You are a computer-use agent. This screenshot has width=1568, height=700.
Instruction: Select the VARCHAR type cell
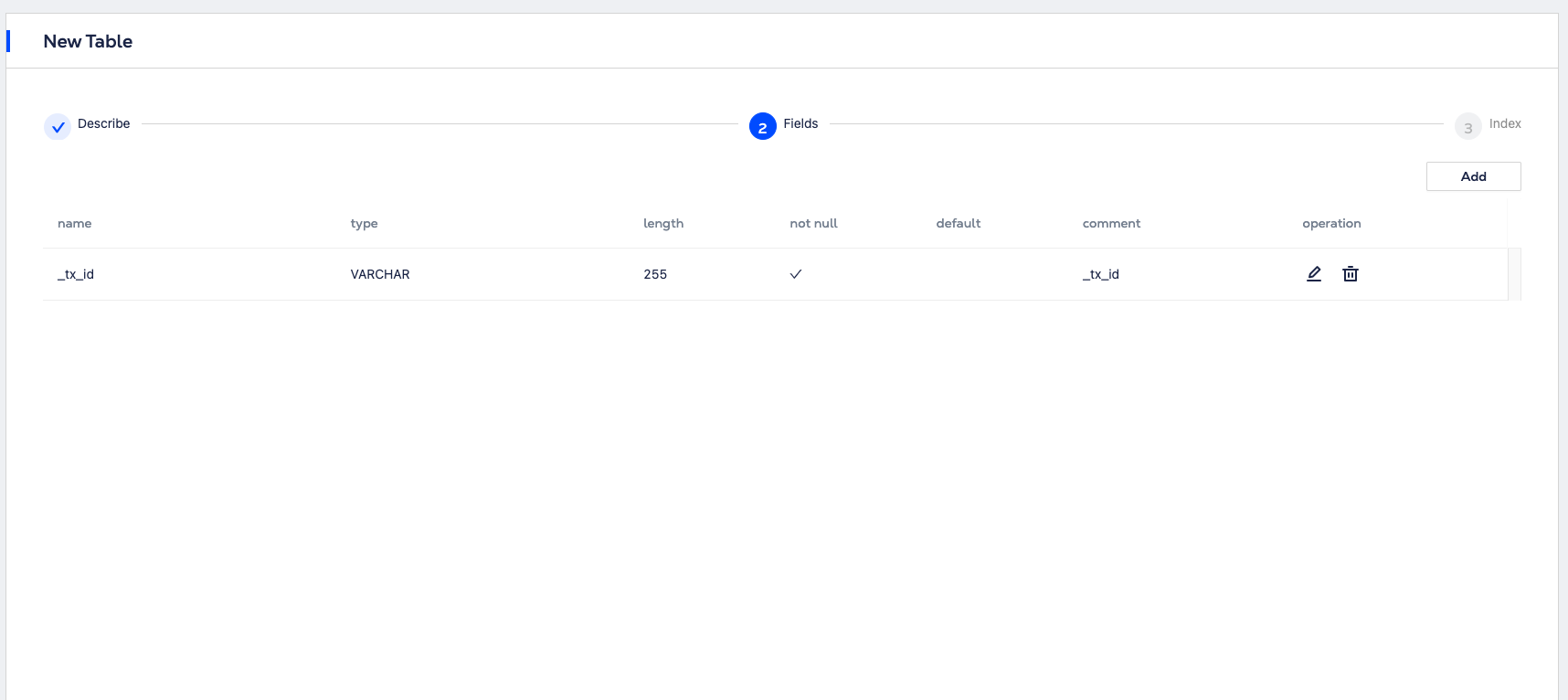(380, 274)
